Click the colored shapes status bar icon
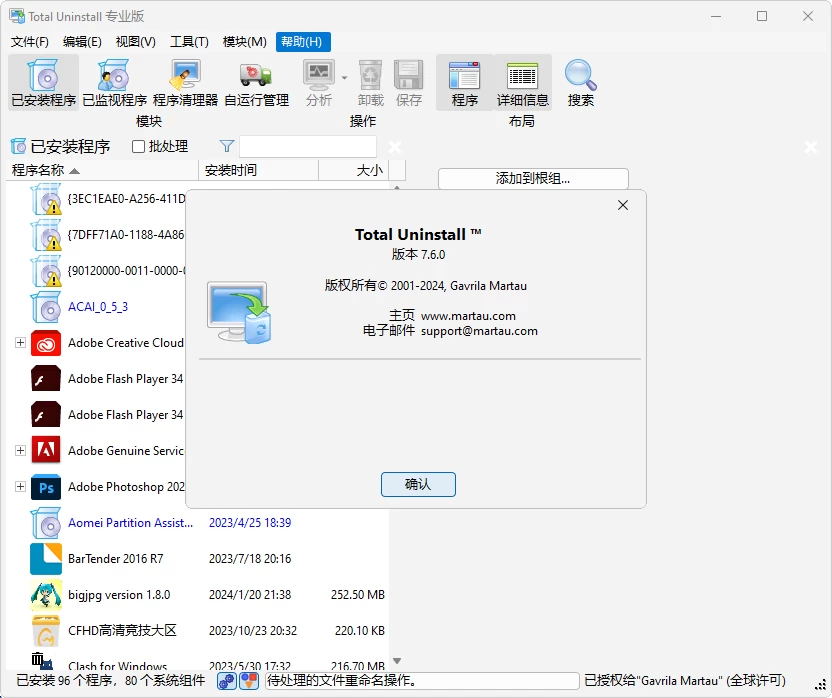This screenshot has height=698, width=832. coord(249,681)
